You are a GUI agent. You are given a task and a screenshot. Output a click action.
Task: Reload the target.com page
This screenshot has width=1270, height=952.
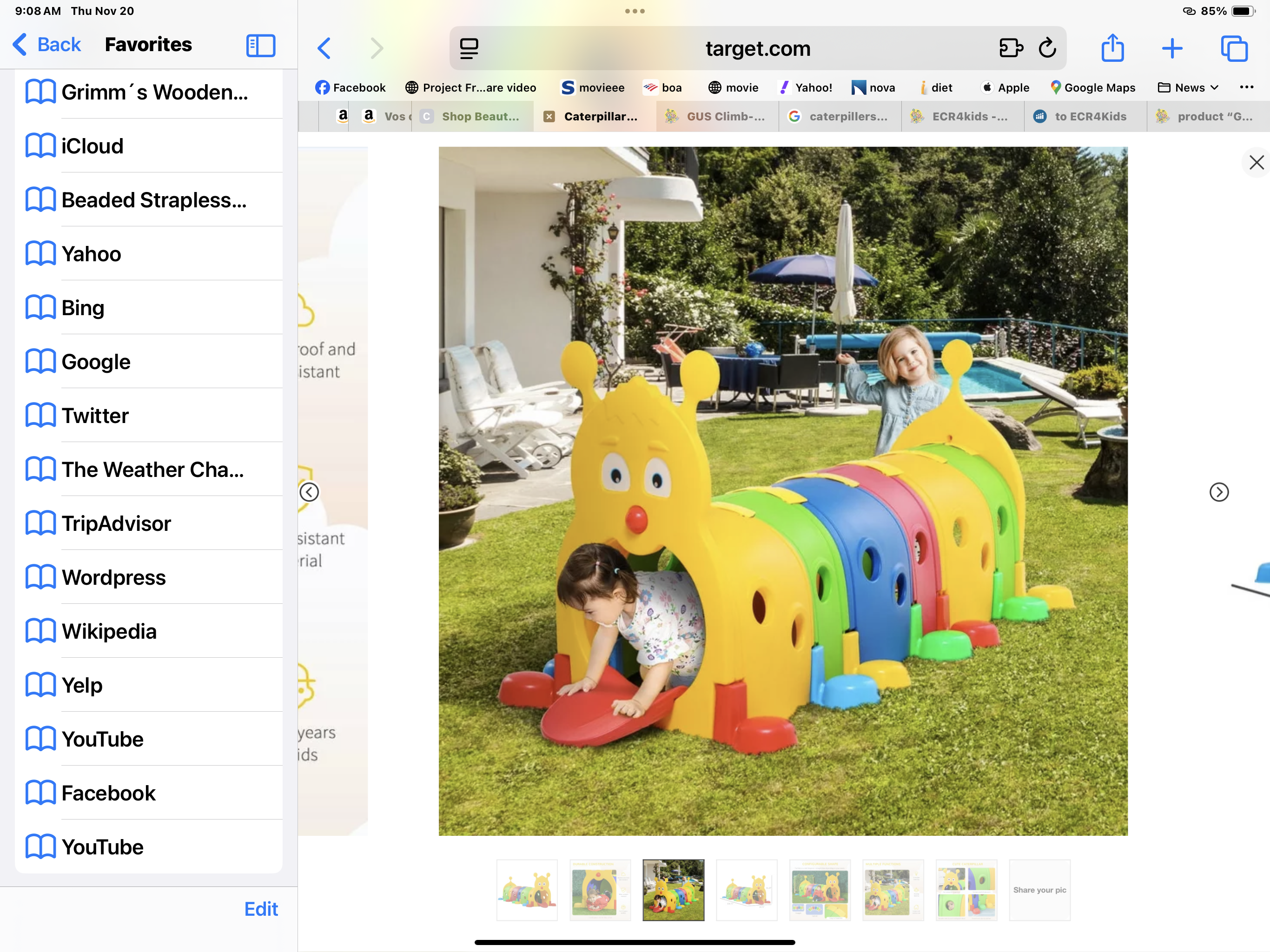[x=1047, y=48]
